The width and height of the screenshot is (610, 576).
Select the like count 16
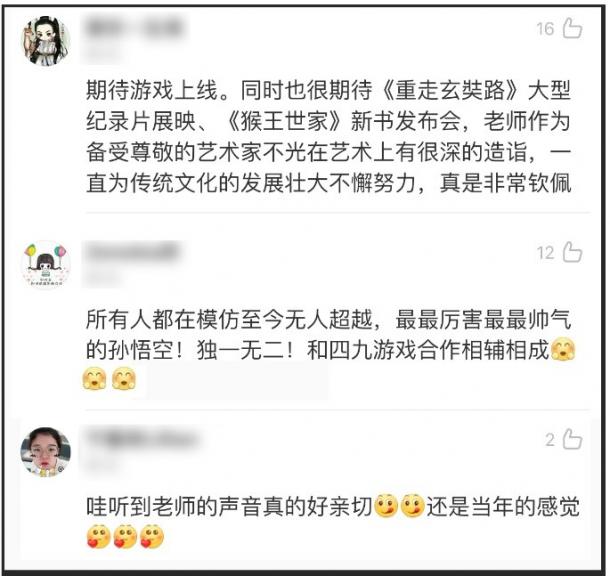[x=545, y=29]
